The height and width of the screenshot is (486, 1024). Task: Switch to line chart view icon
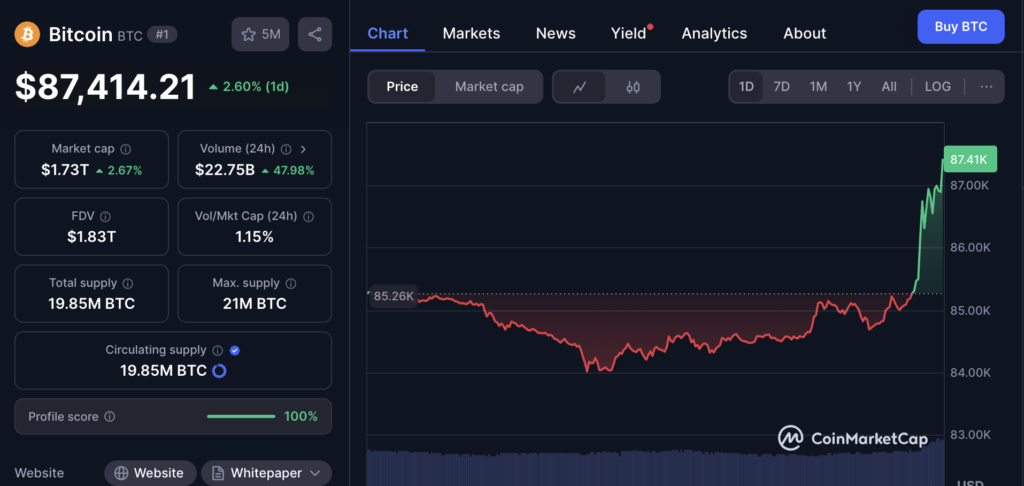coord(580,87)
